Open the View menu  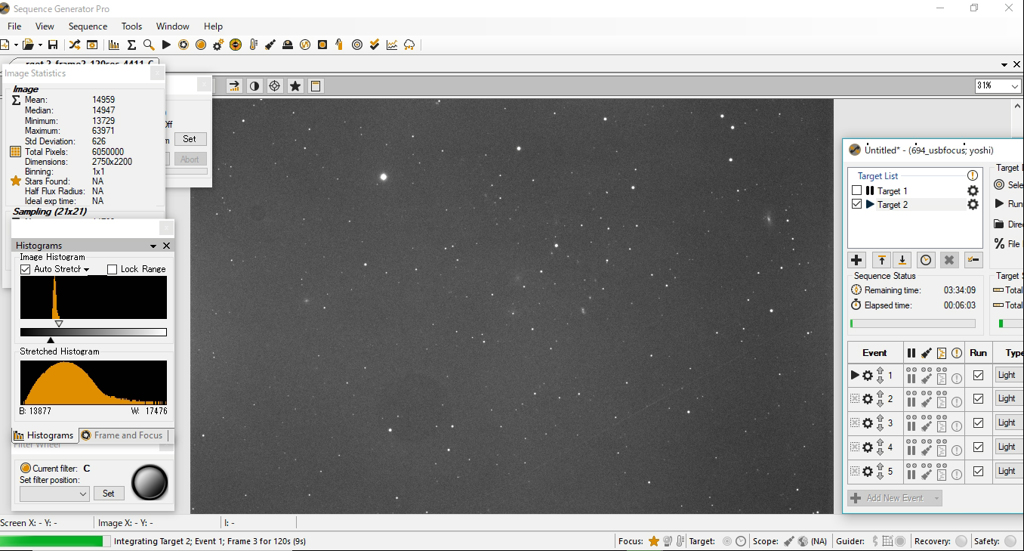(x=44, y=26)
